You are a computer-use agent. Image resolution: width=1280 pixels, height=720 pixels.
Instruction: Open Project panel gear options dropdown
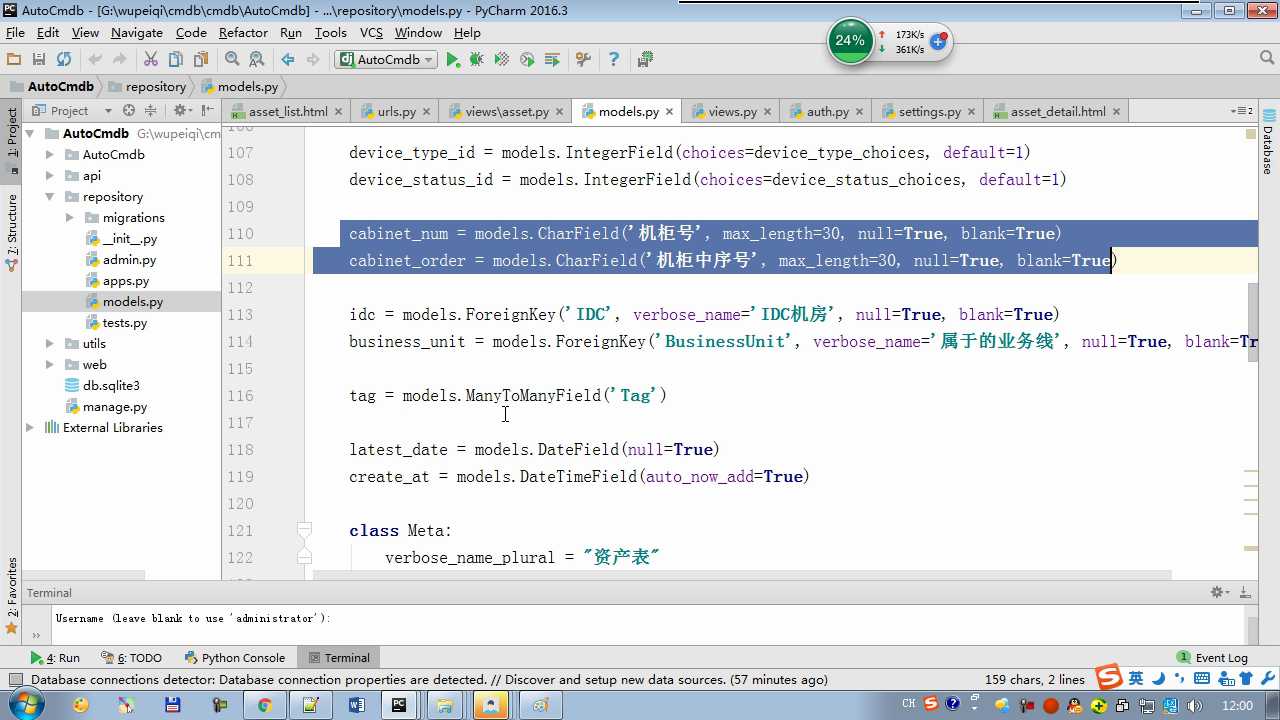183,111
